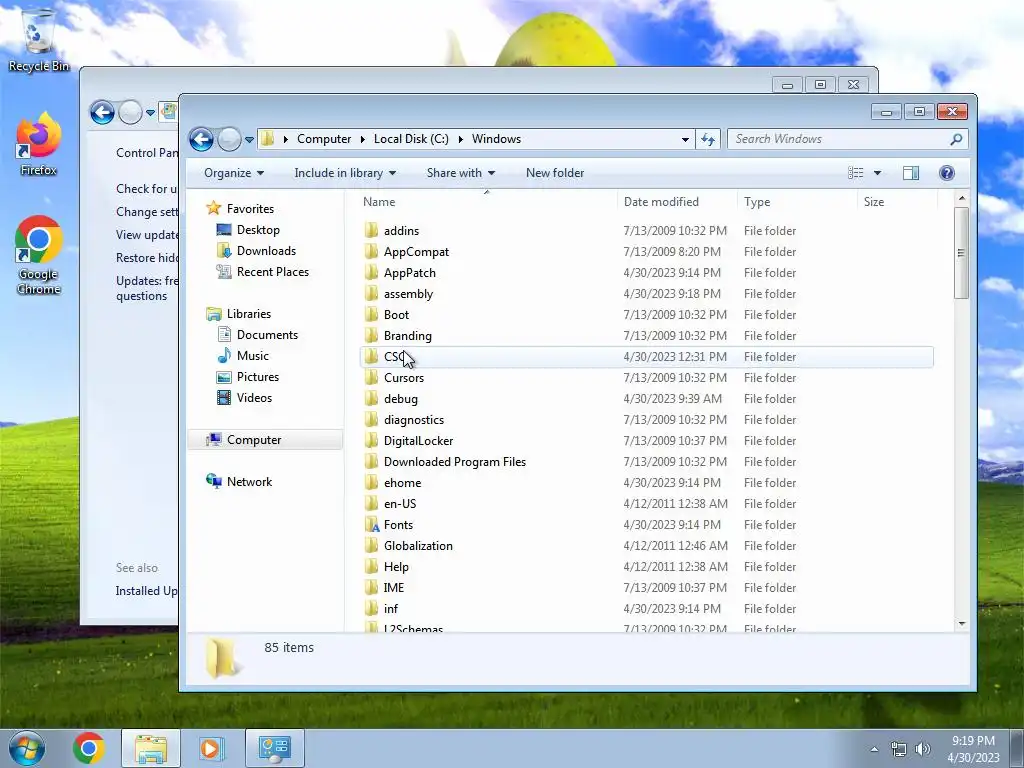Image resolution: width=1024 pixels, height=768 pixels.
Task: Toggle the preview pane
Action: [x=911, y=173]
